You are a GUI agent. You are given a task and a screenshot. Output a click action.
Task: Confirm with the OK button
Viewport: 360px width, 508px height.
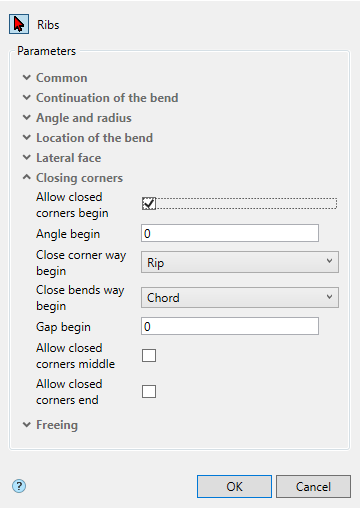click(x=234, y=487)
